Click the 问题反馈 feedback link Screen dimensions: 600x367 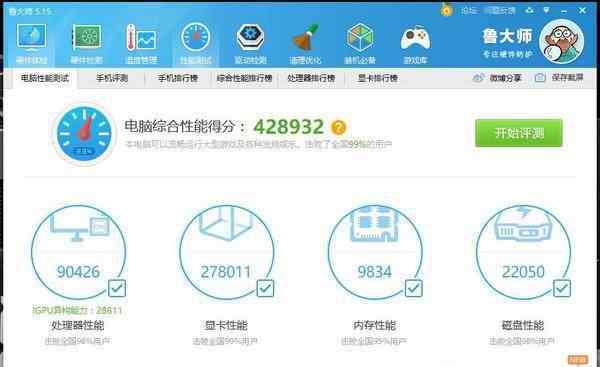pyautogui.click(x=500, y=11)
